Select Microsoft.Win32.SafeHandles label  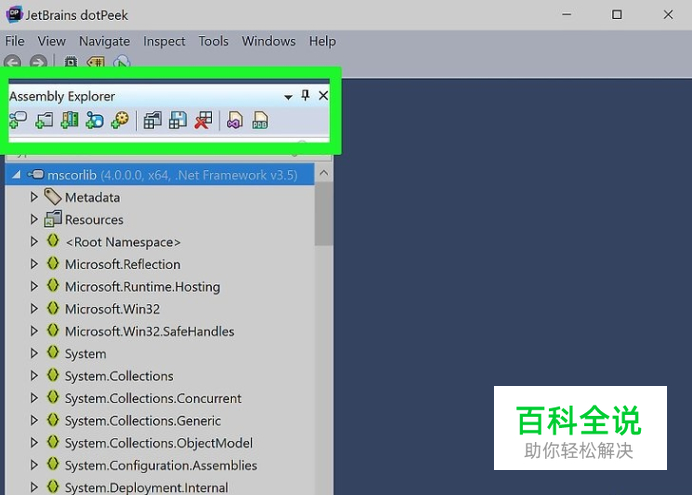[150, 331]
